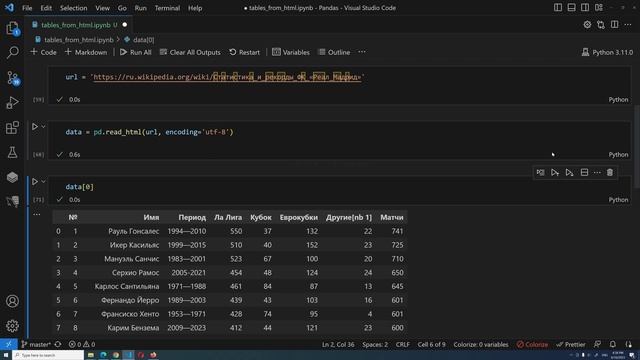This screenshot has width=640, height=360.
Task: Click the Windows taskbar search box
Action: point(48,355)
